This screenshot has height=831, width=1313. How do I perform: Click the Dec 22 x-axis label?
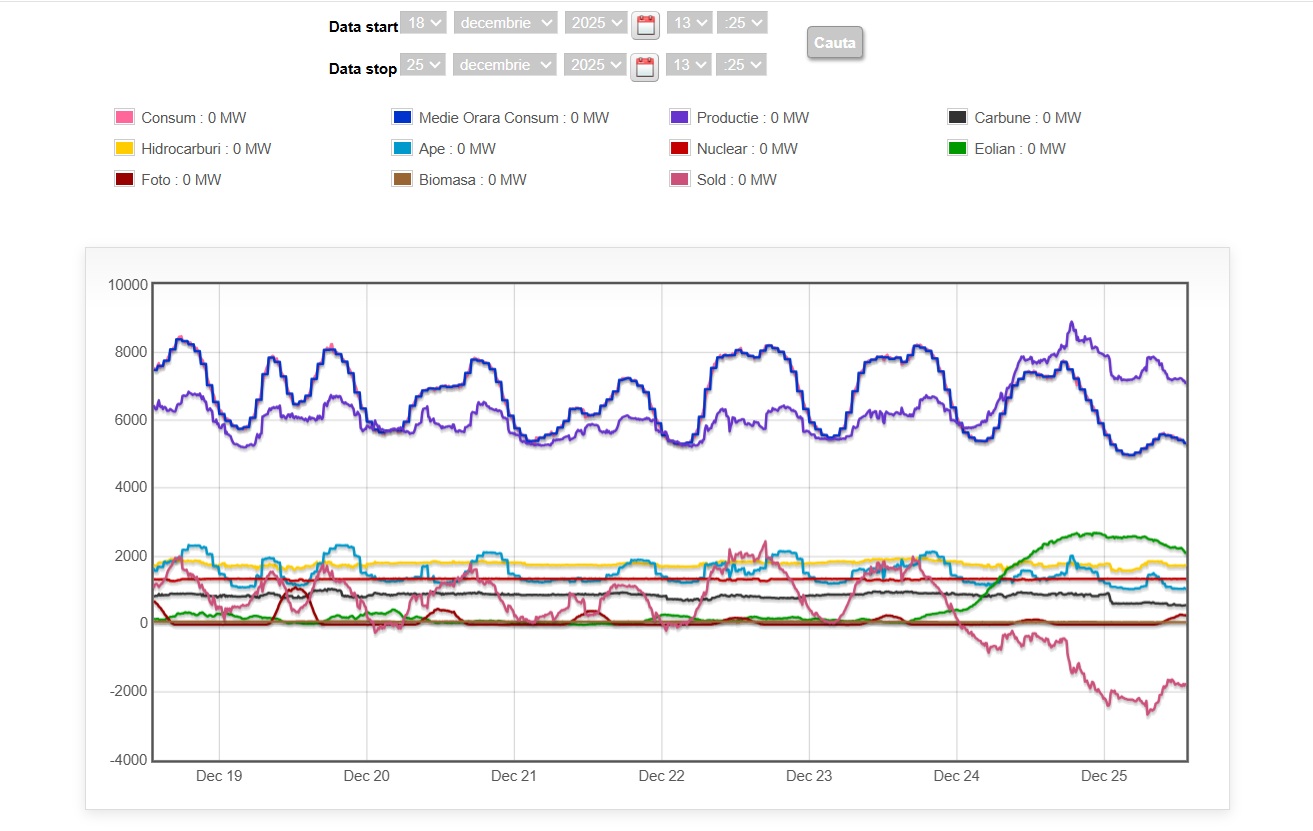[661, 776]
